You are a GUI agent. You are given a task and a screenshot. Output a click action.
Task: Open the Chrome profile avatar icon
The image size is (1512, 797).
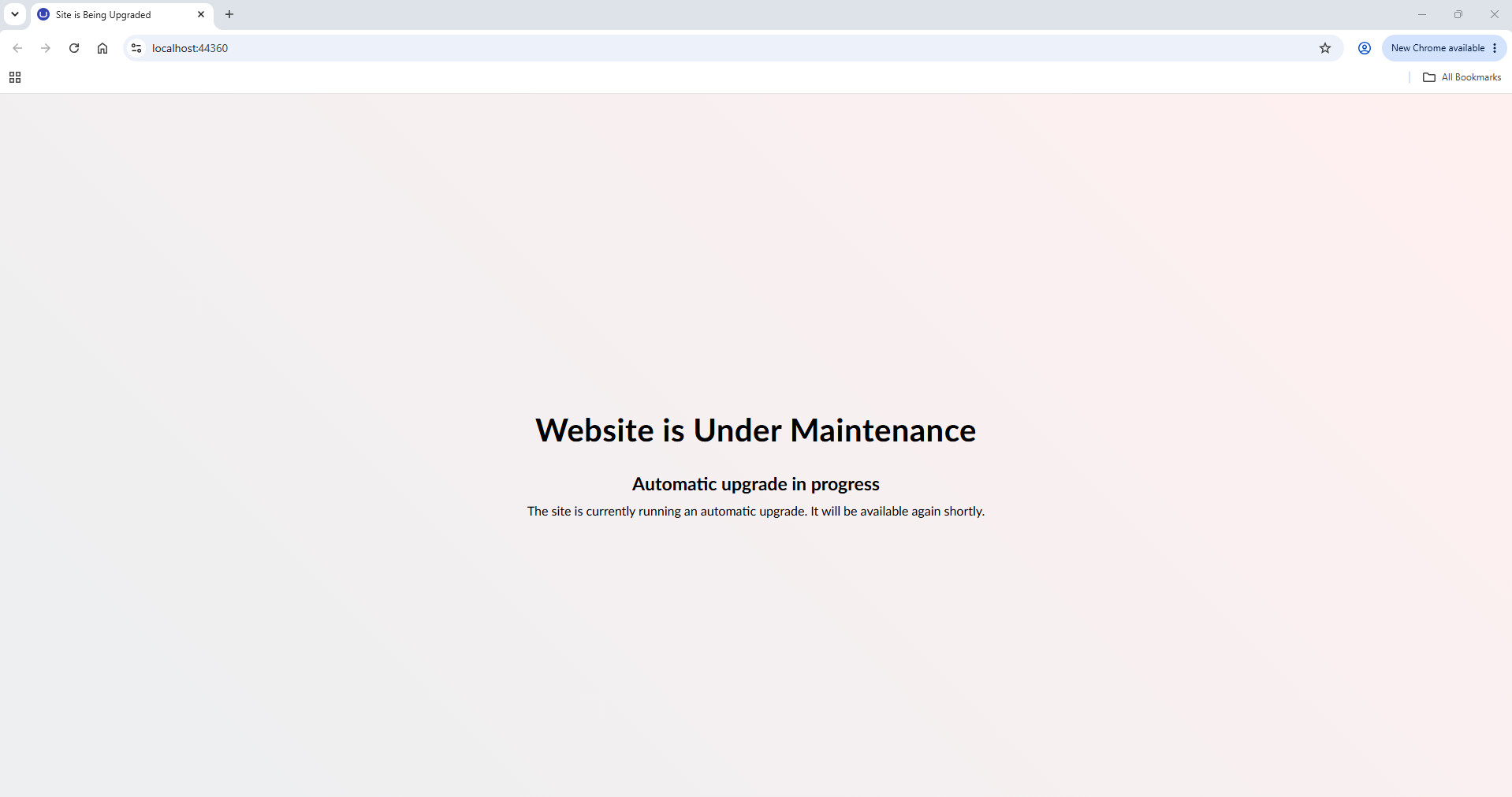(x=1365, y=48)
